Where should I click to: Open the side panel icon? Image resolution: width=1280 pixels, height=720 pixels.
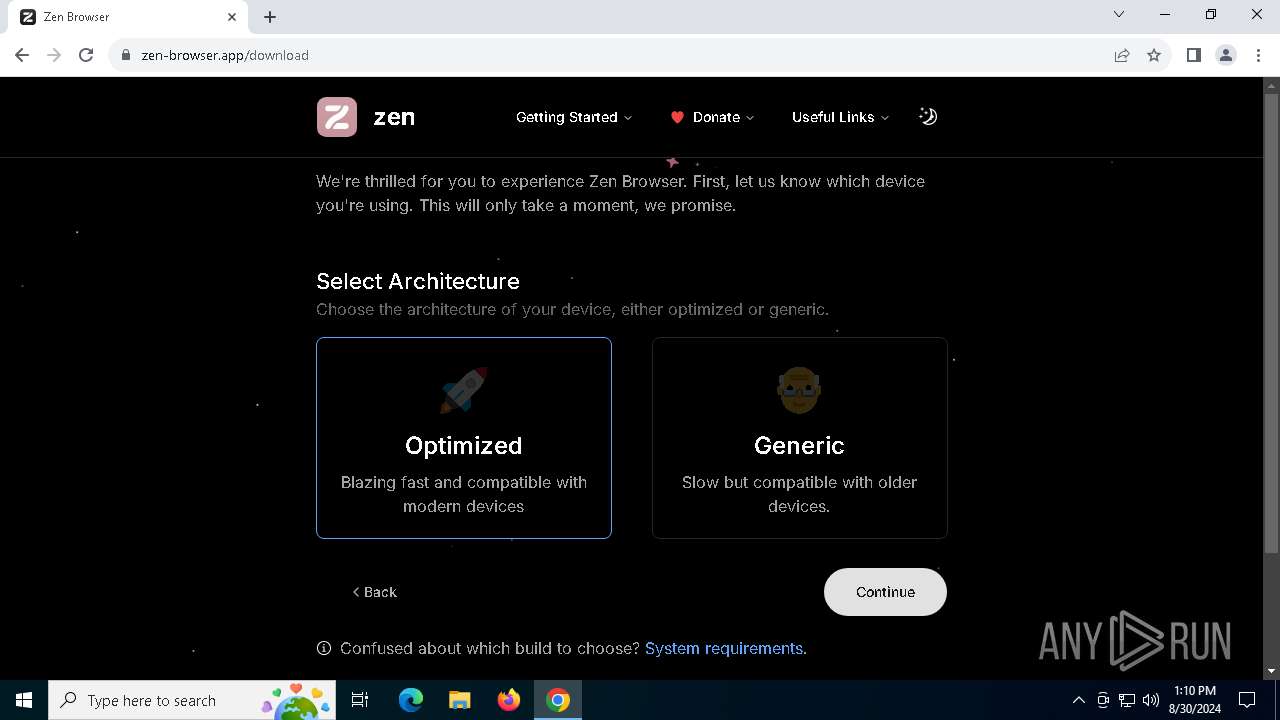(x=1193, y=55)
